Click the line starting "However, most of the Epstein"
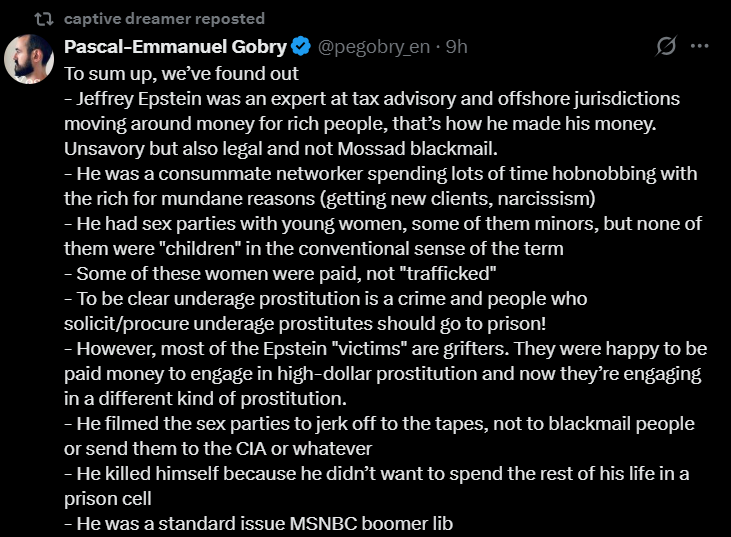The width and height of the screenshot is (731, 537). (386, 349)
